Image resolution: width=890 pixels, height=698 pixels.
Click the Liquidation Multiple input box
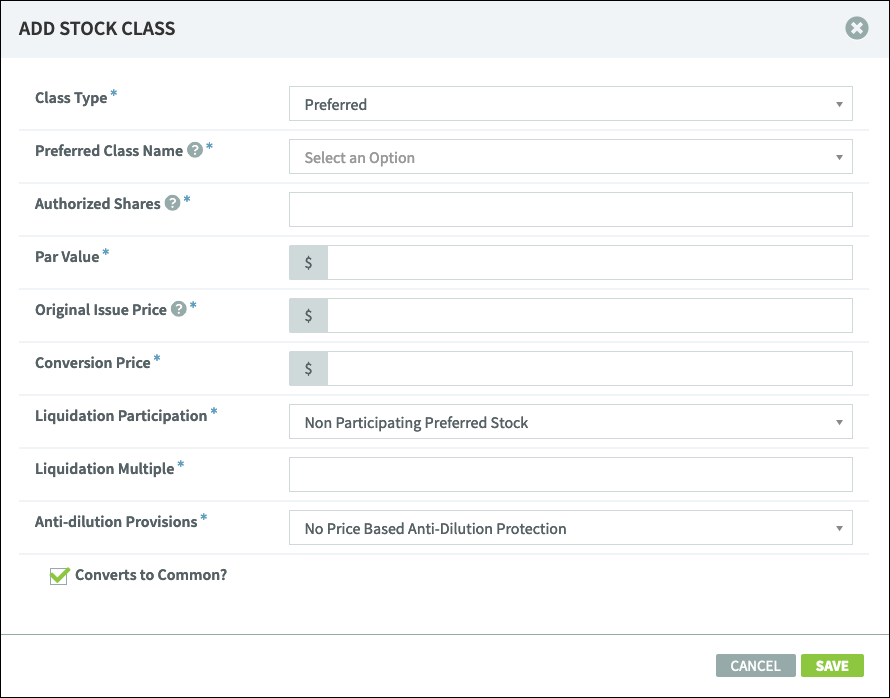pyautogui.click(x=570, y=474)
